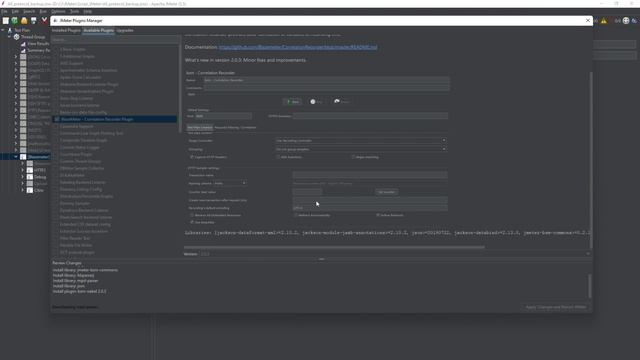Tick the Command-Line Graph Plotting Tool checkbox
640x360 pixels.
click(x=57, y=133)
